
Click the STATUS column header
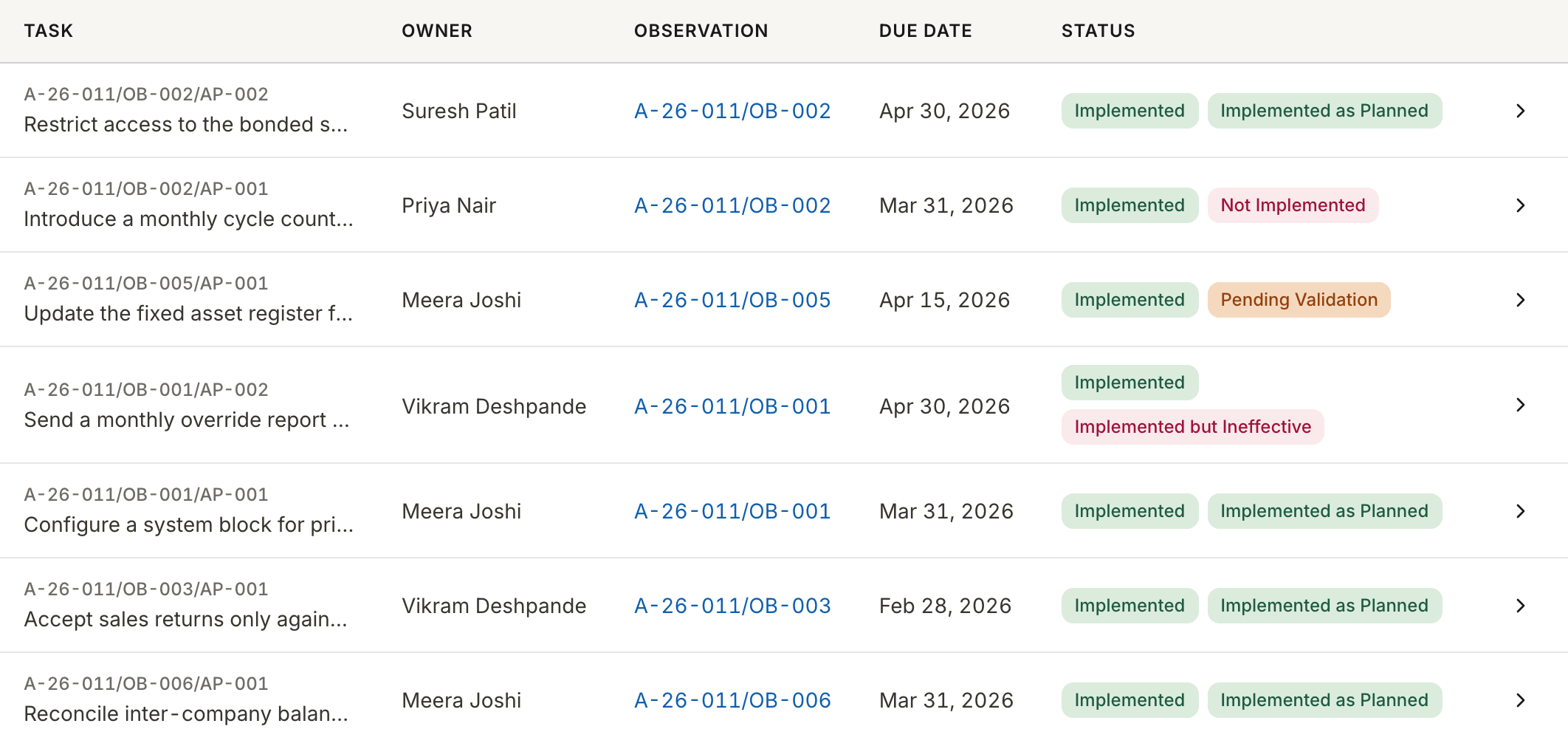[x=1098, y=31]
